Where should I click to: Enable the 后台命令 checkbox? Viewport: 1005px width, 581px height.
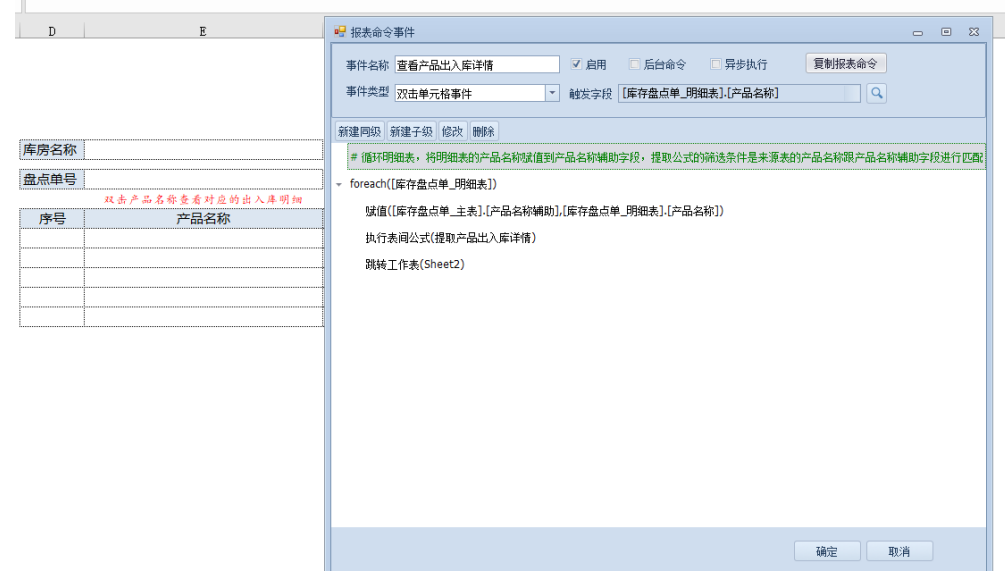click(x=635, y=64)
